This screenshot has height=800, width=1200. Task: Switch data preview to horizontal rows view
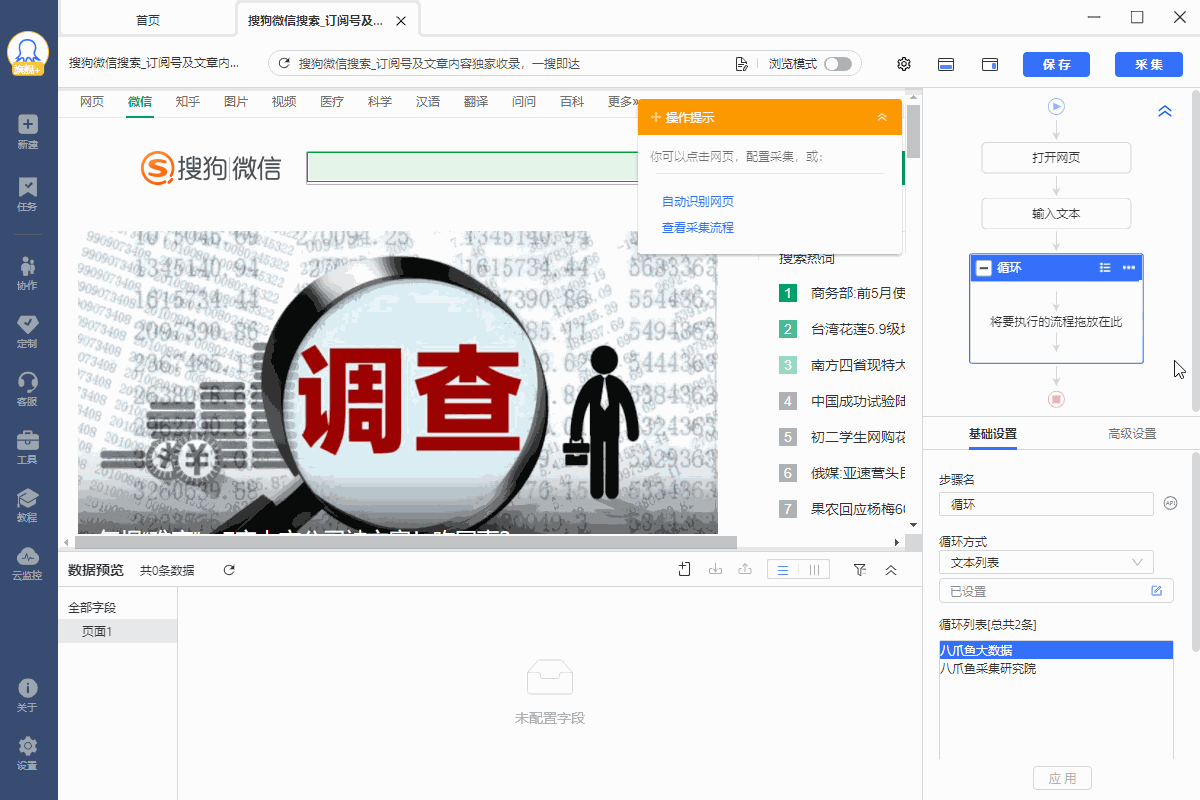coord(783,570)
